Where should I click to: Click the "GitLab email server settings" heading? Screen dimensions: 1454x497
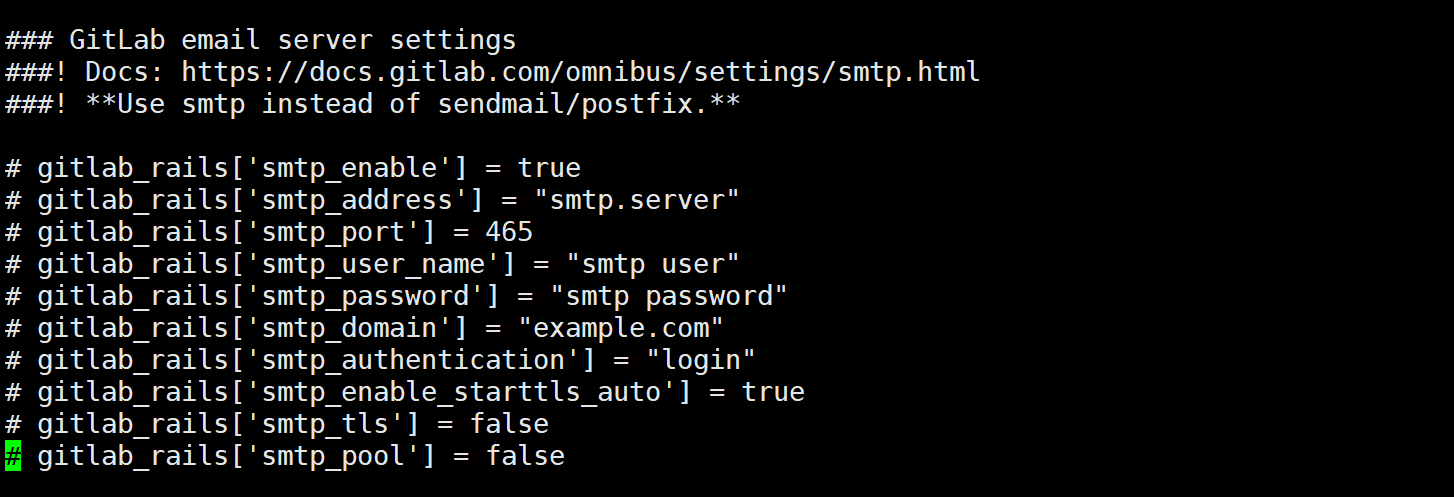coord(293,40)
